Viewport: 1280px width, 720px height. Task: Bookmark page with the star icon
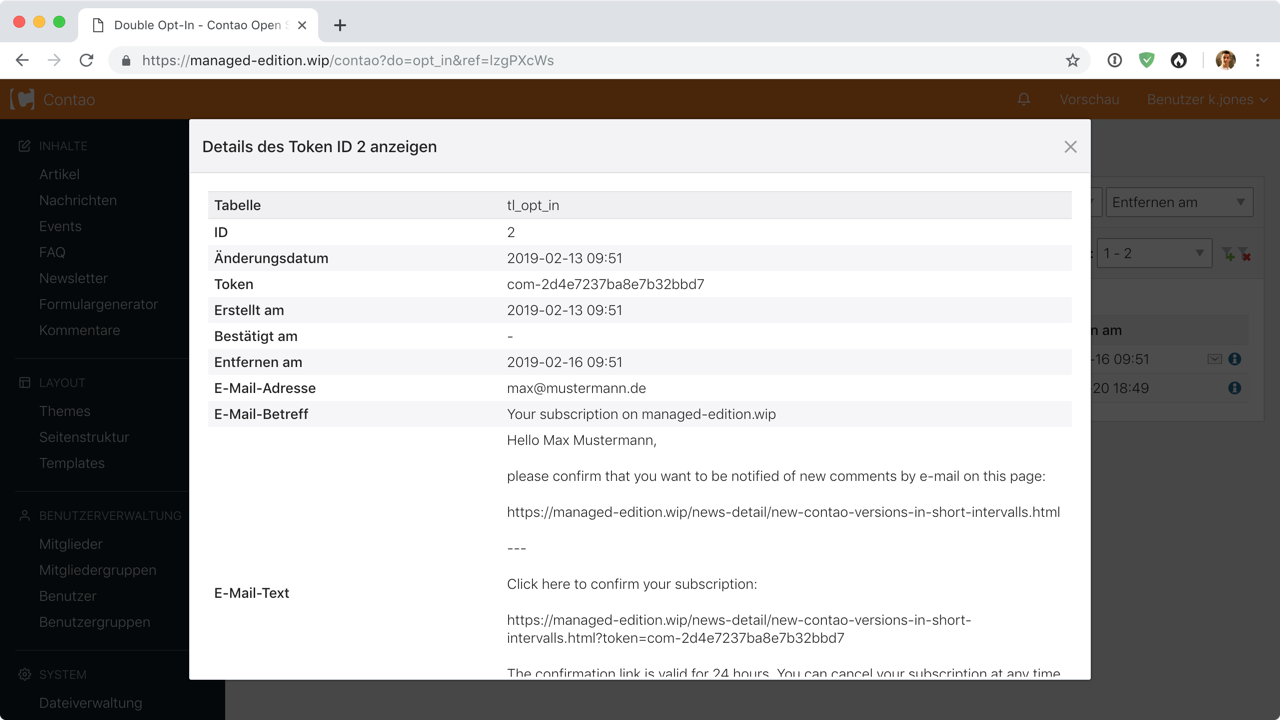[x=1072, y=60]
